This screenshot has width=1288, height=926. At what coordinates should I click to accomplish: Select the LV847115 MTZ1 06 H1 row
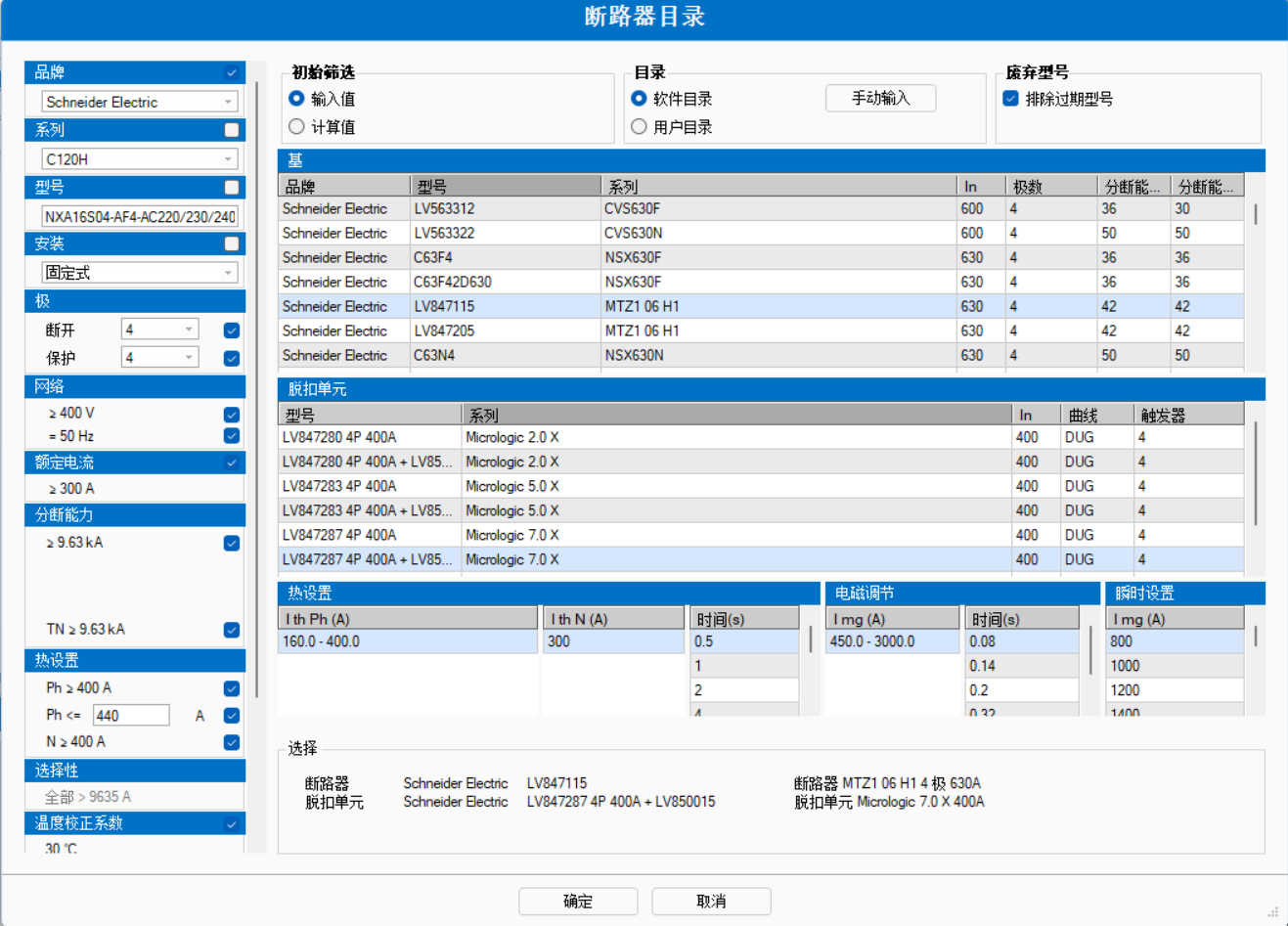[761, 306]
